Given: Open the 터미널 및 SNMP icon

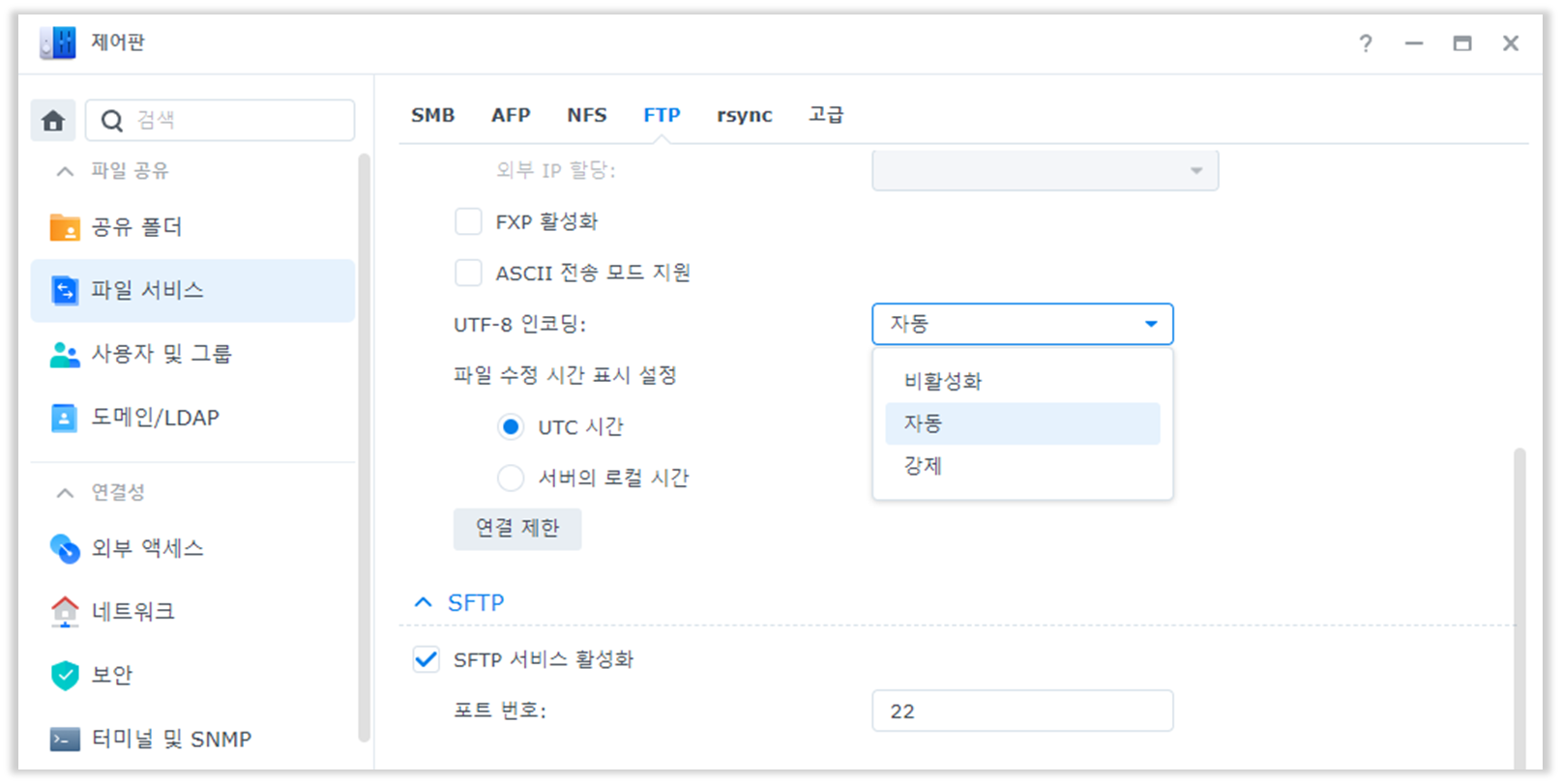Looking at the screenshot, I should coord(65,740).
